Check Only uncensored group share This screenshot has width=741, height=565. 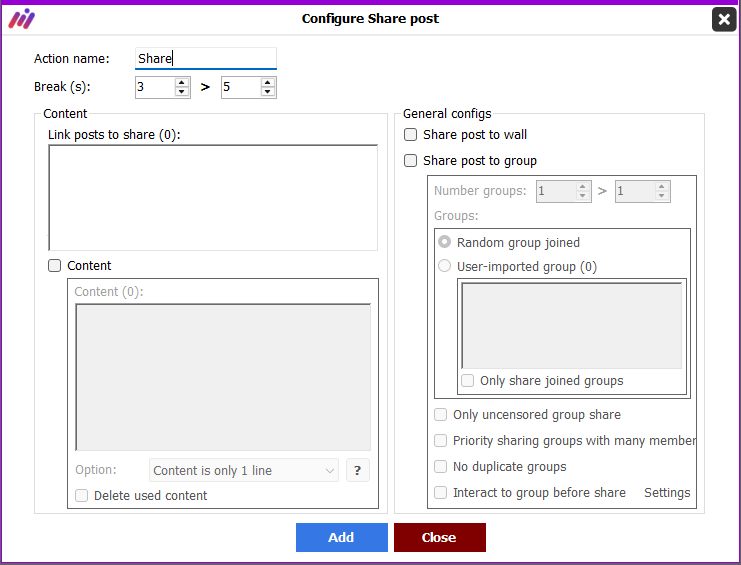[440, 414]
